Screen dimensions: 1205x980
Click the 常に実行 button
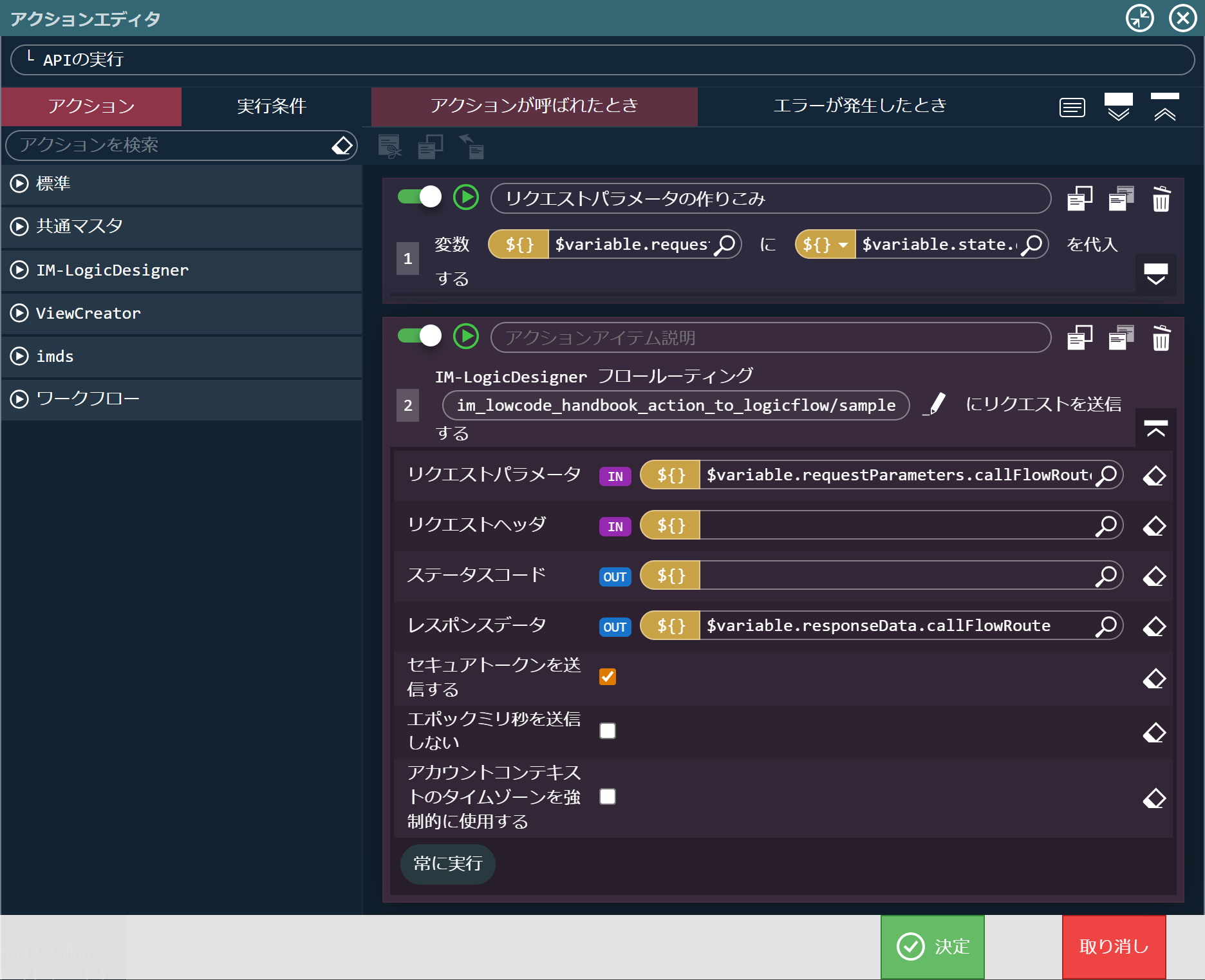pyautogui.click(x=448, y=863)
